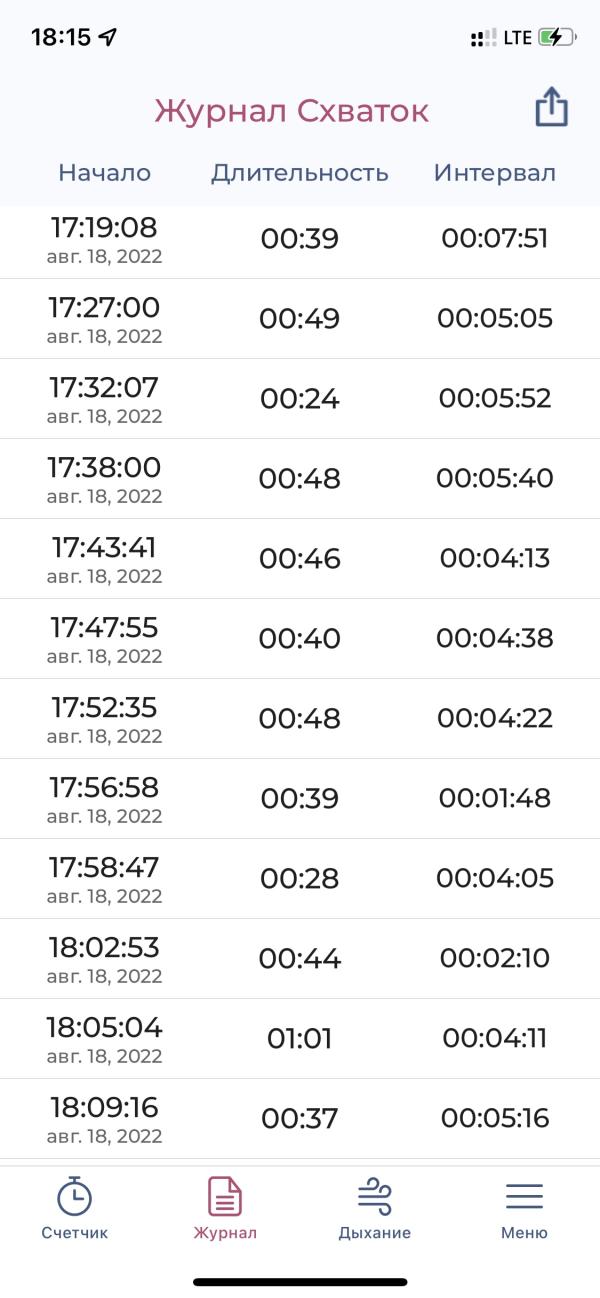This screenshot has height=1298, width=600.
Task: Tap the battery charging indicator
Action: (x=558, y=38)
